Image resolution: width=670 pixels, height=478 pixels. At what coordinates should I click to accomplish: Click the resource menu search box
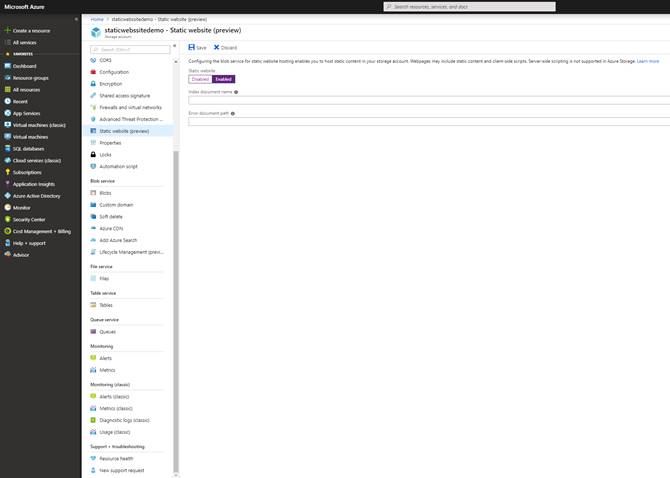[x=130, y=50]
